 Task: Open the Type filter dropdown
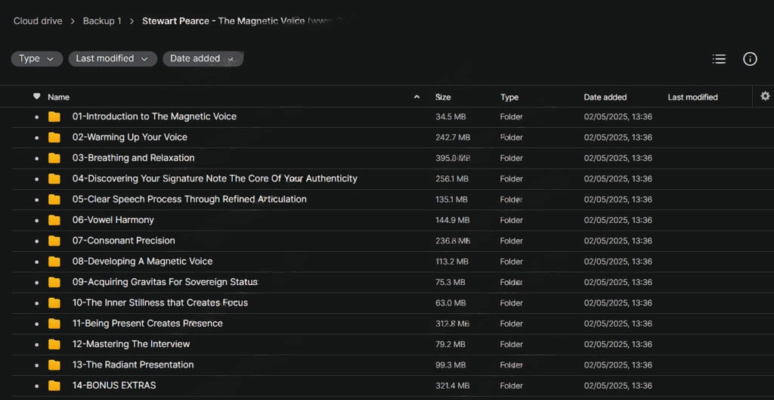[37, 59]
